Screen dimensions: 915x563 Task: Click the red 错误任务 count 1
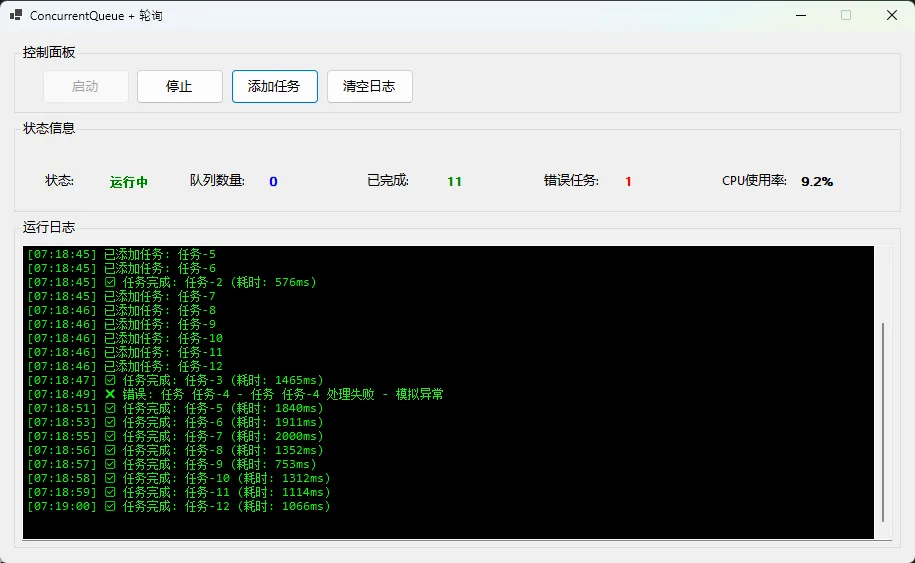click(628, 182)
